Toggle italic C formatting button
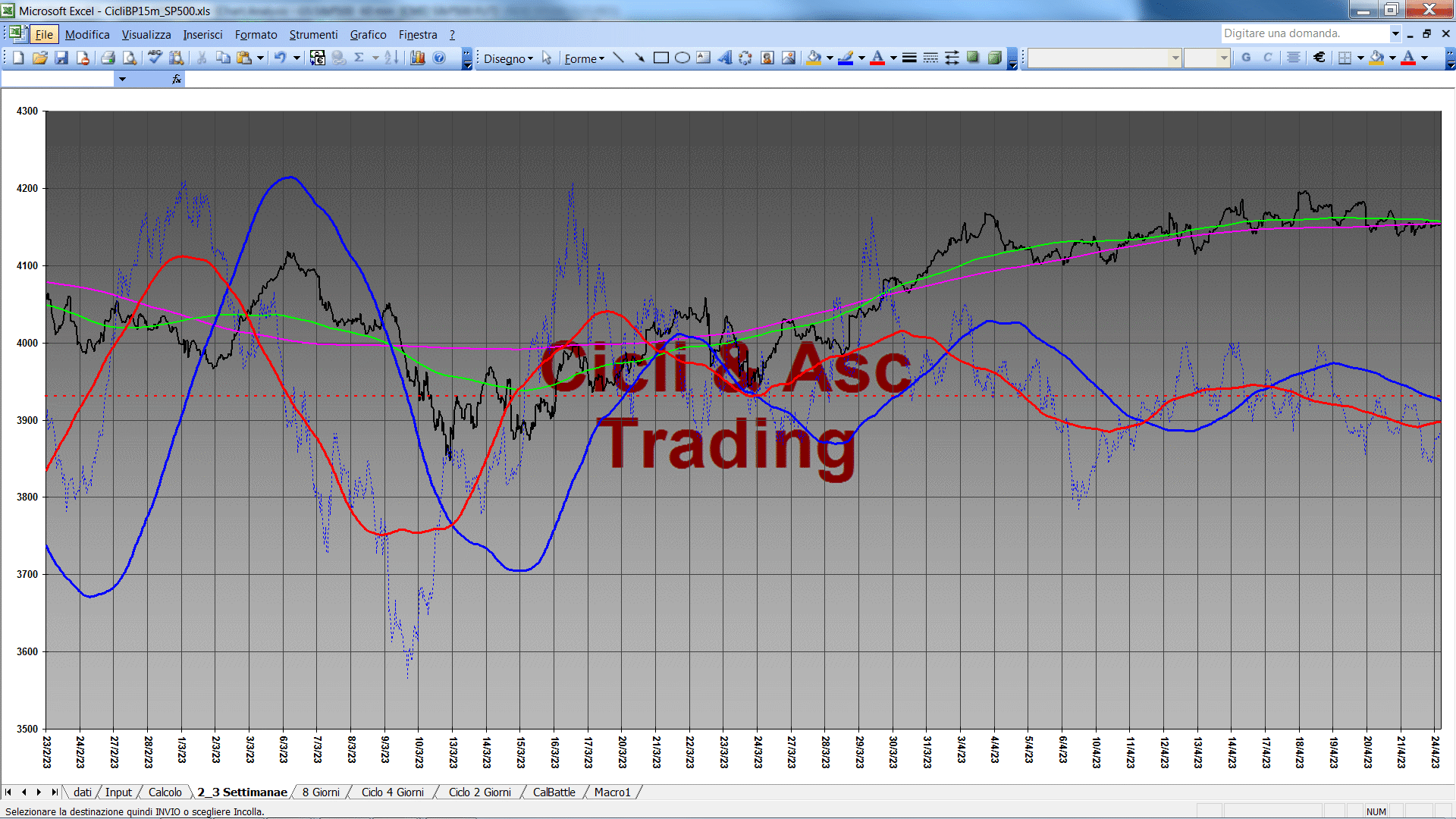Screen dimensions: 1456x819 1267,58
